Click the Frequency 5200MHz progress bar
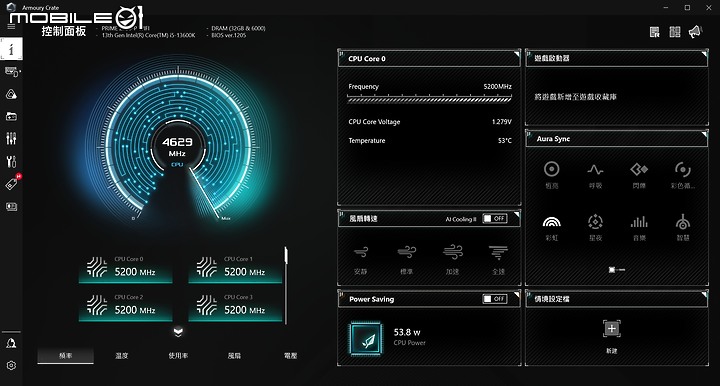This screenshot has height=386, width=720. pos(429,99)
